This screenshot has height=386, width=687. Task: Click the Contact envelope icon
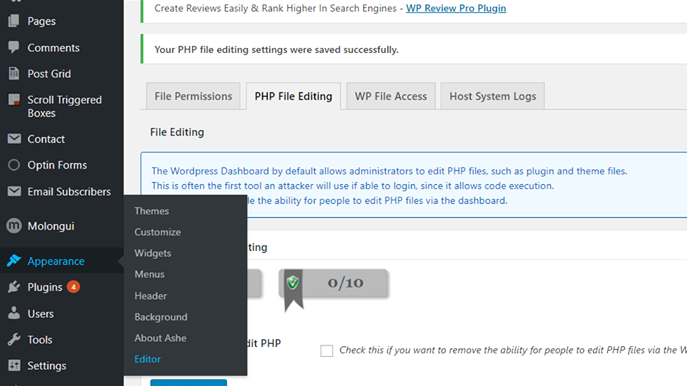[x=14, y=139]
